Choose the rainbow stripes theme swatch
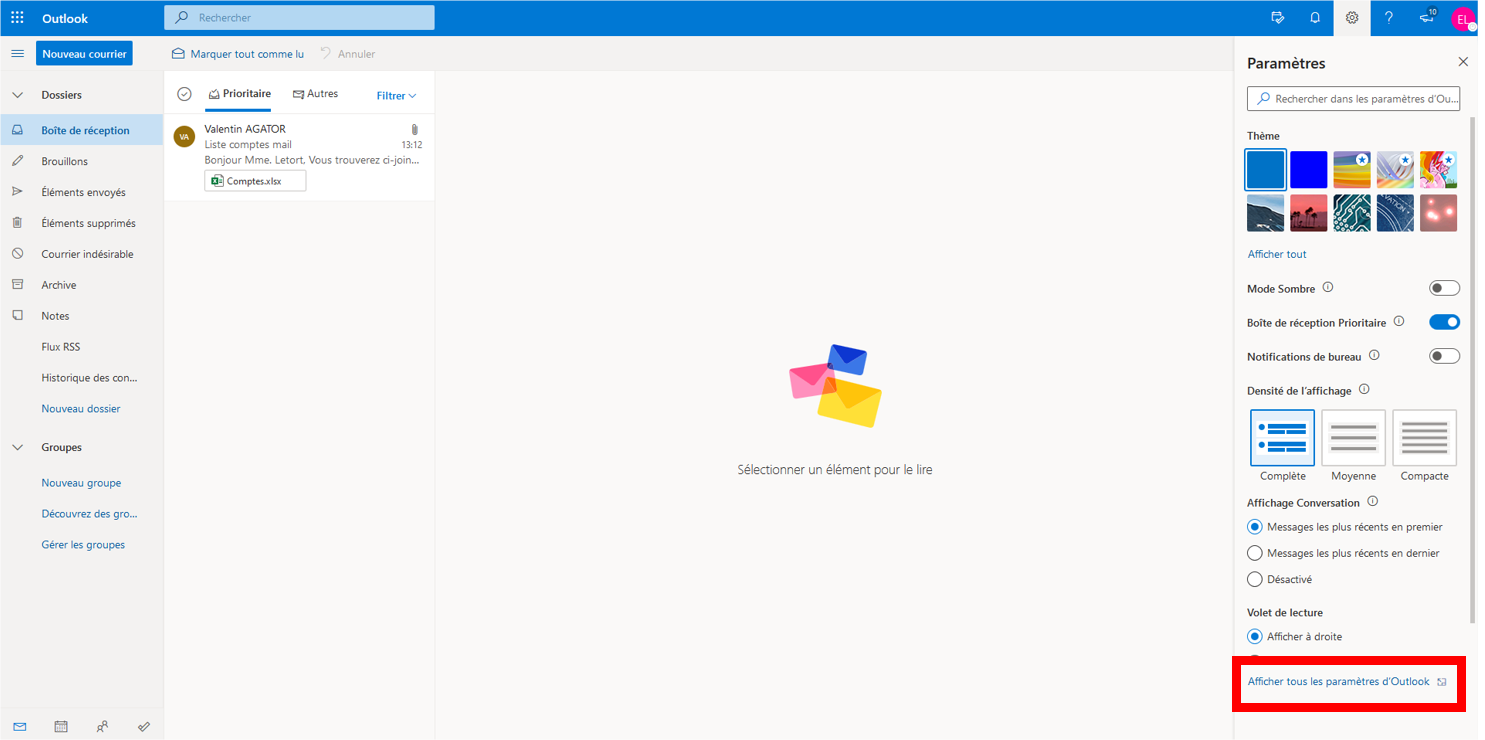The width and height of the screenshot is (1485, 740). pyautogui.click(x=1352, y=170)
